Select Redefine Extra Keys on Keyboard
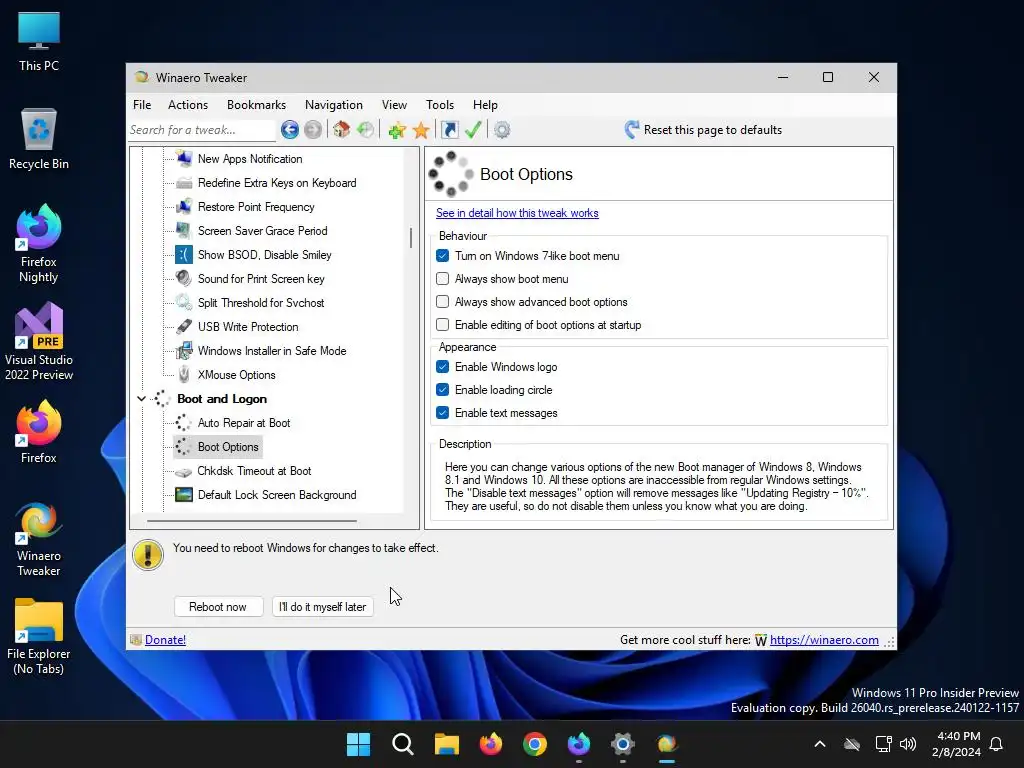This screenshot has width=1024, height=768. (x=277, y=183)
